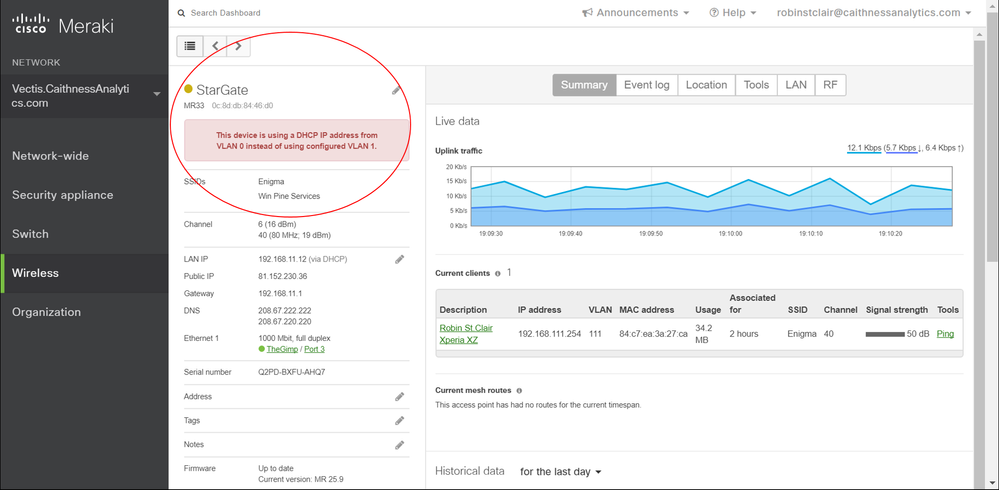Open the RF tab

pos(830,85)
